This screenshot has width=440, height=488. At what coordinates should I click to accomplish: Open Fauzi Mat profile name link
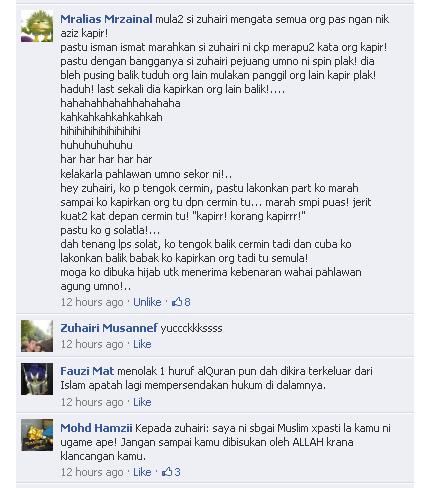coord(87,371)
